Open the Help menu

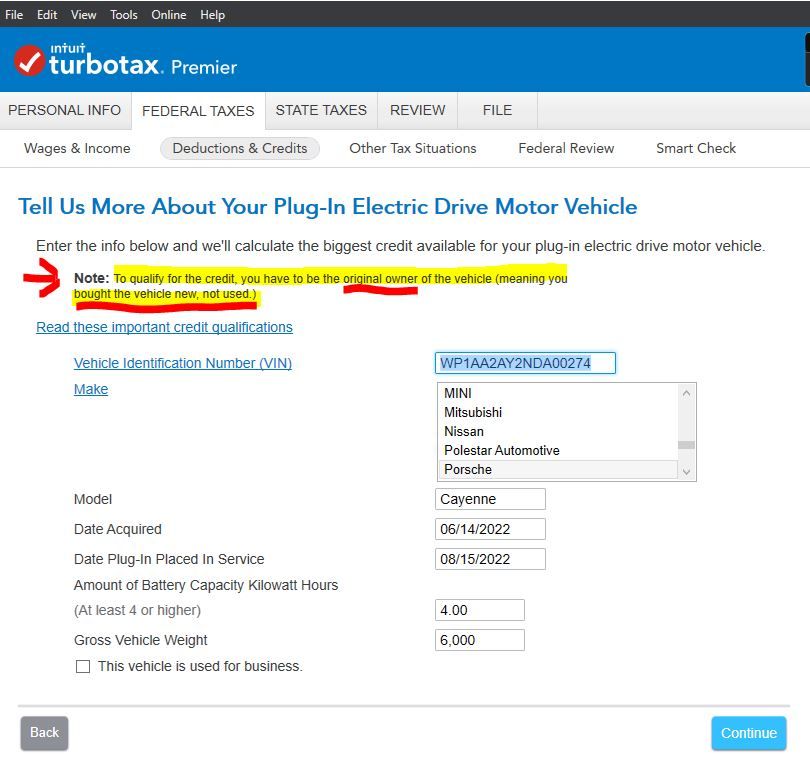point(212,14)
